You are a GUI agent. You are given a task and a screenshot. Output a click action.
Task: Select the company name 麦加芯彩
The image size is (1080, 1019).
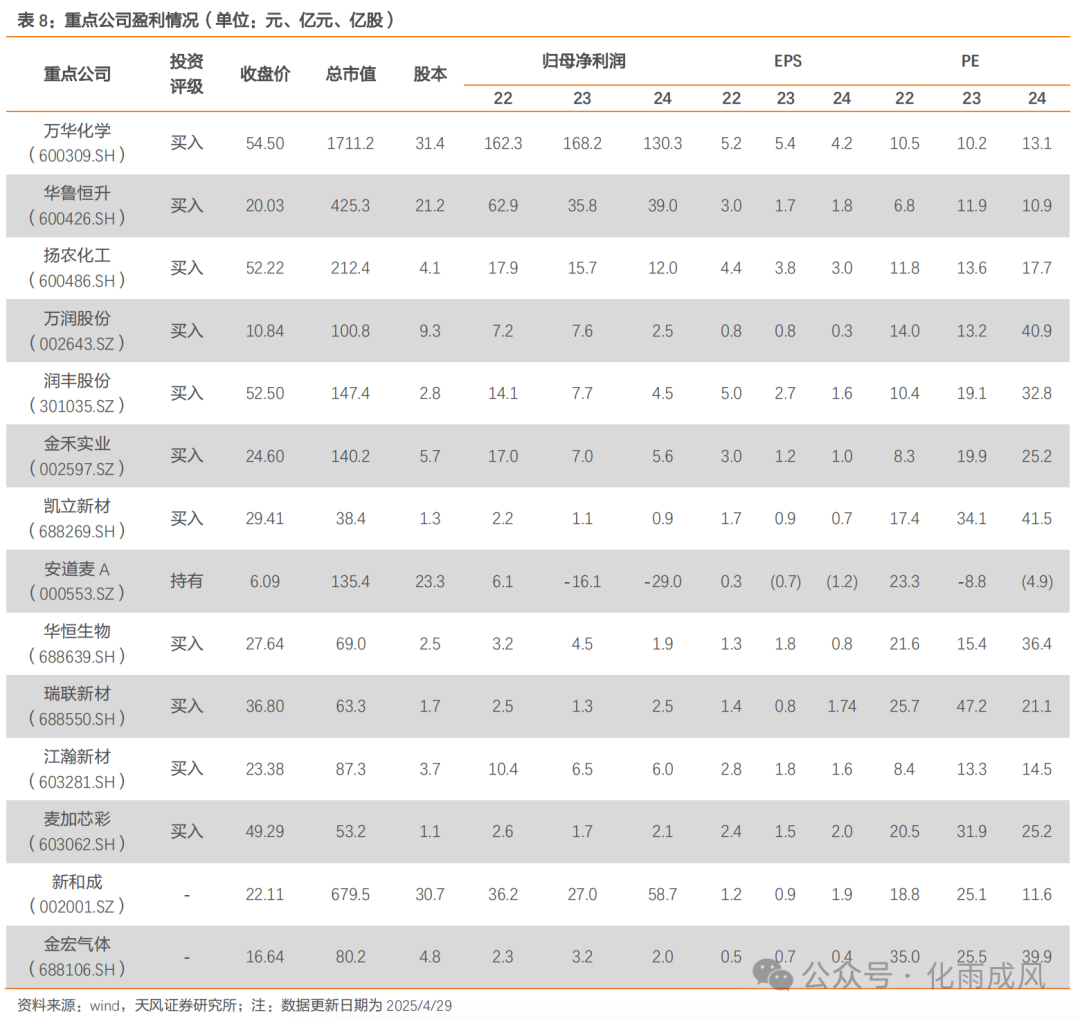tap(77, 819)
